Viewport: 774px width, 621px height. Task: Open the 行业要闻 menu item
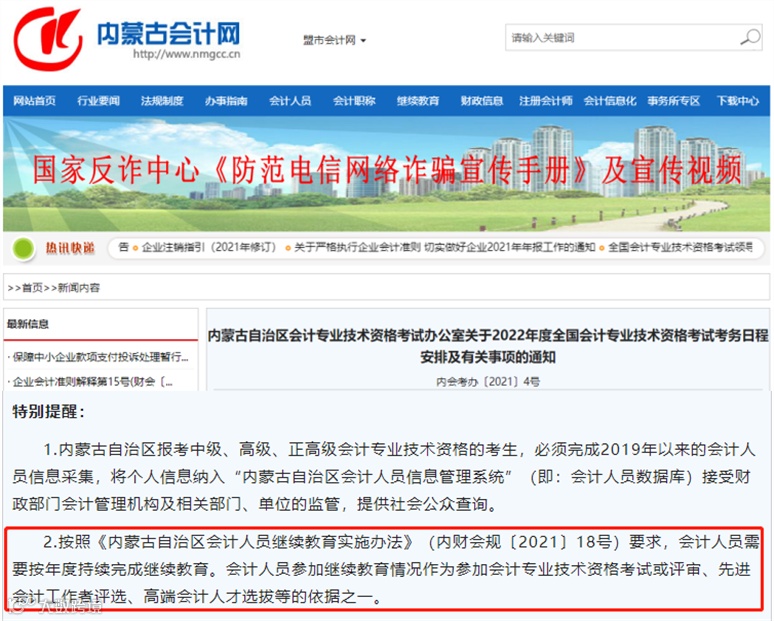[x=98, y=101]
